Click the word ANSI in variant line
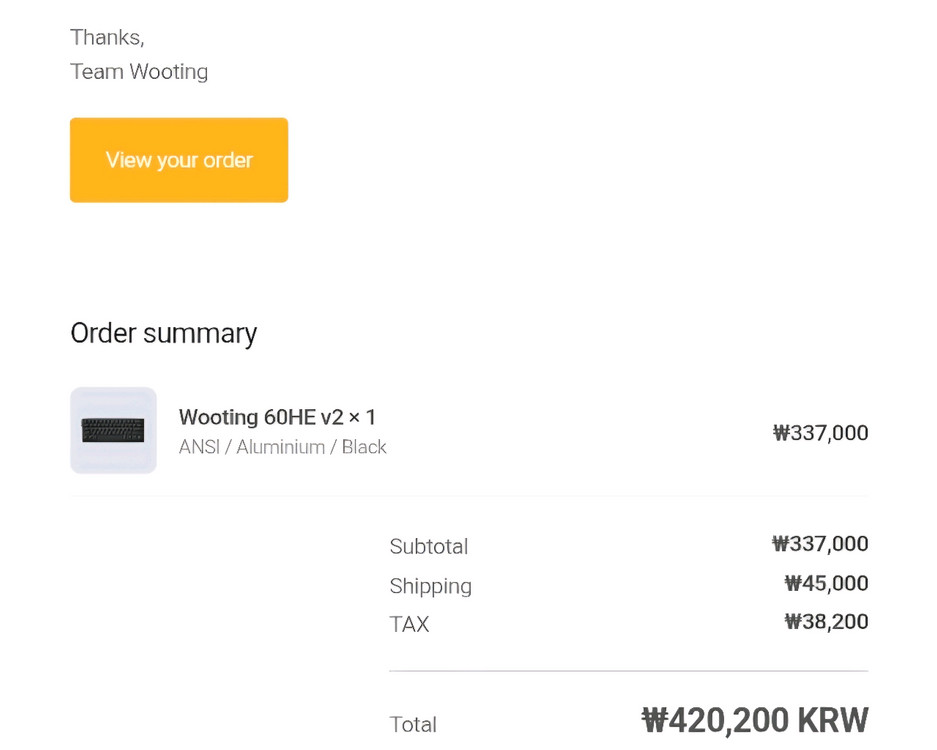The width and height of the screenshot is (937, 750). pyautogui.click(x=199, y=447)
